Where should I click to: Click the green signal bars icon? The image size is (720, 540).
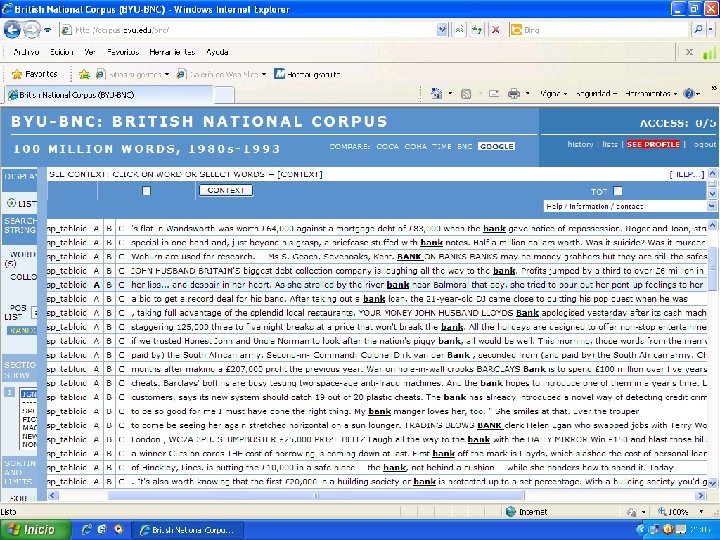pyautogui.click(x=709, y=53)
